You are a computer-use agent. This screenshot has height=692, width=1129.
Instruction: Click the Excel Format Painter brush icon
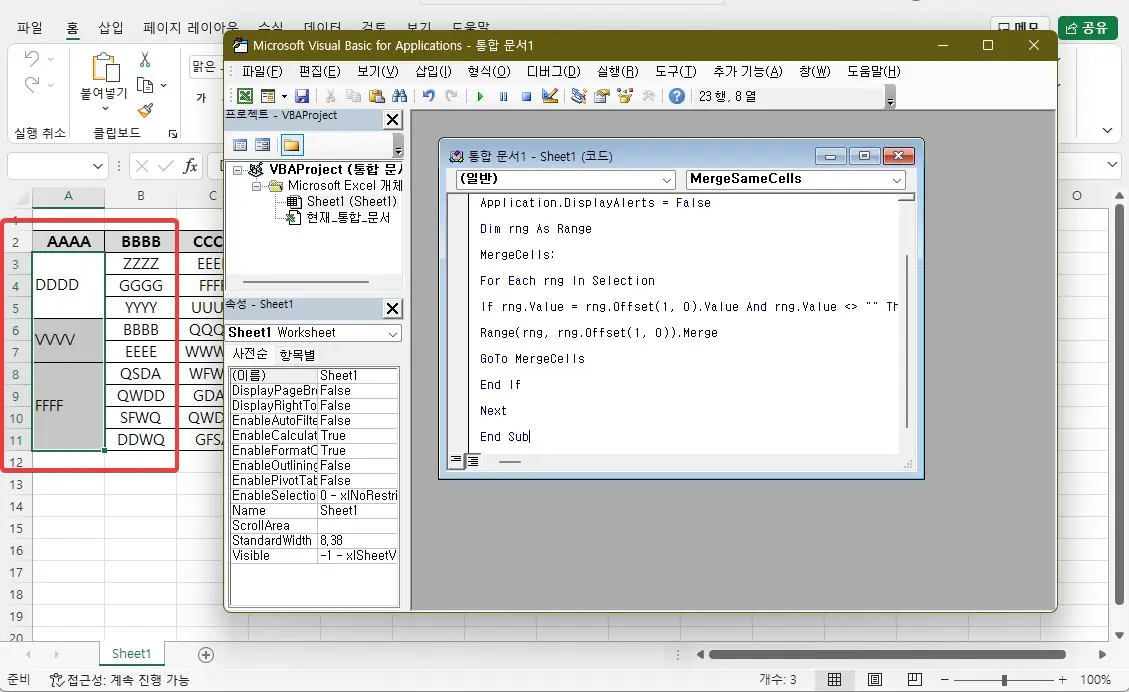coord(145,110)
